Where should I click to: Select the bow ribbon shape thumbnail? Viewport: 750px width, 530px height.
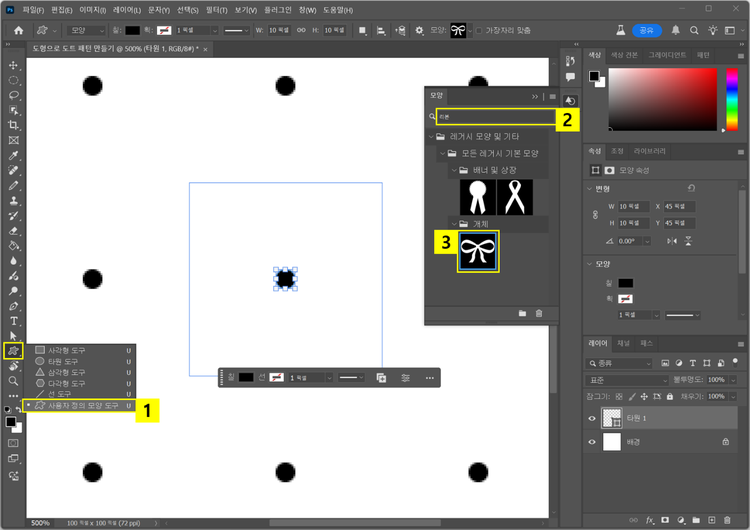(x=478, y=251)
